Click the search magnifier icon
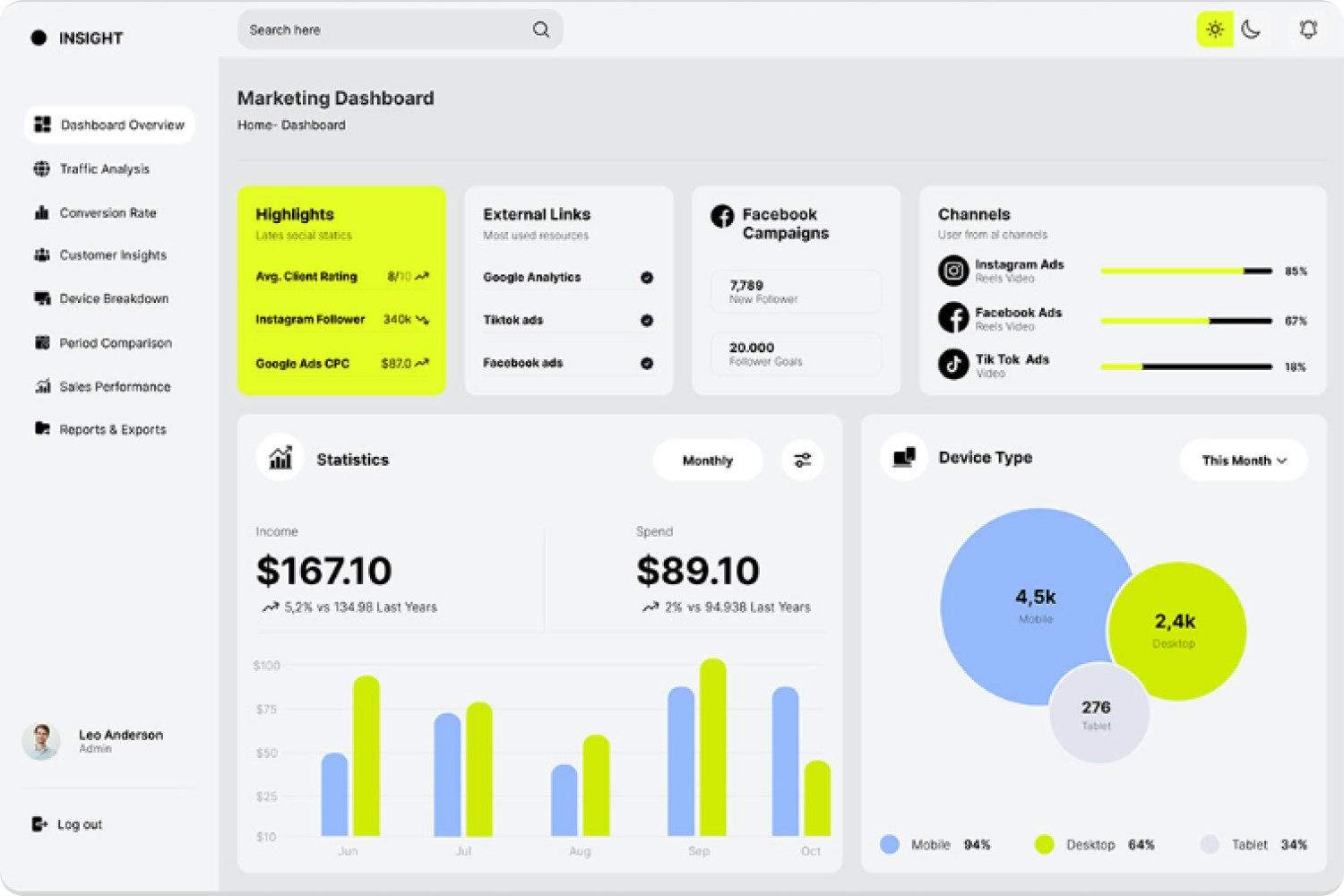The image size is (1344, 896). coord(541,30)
